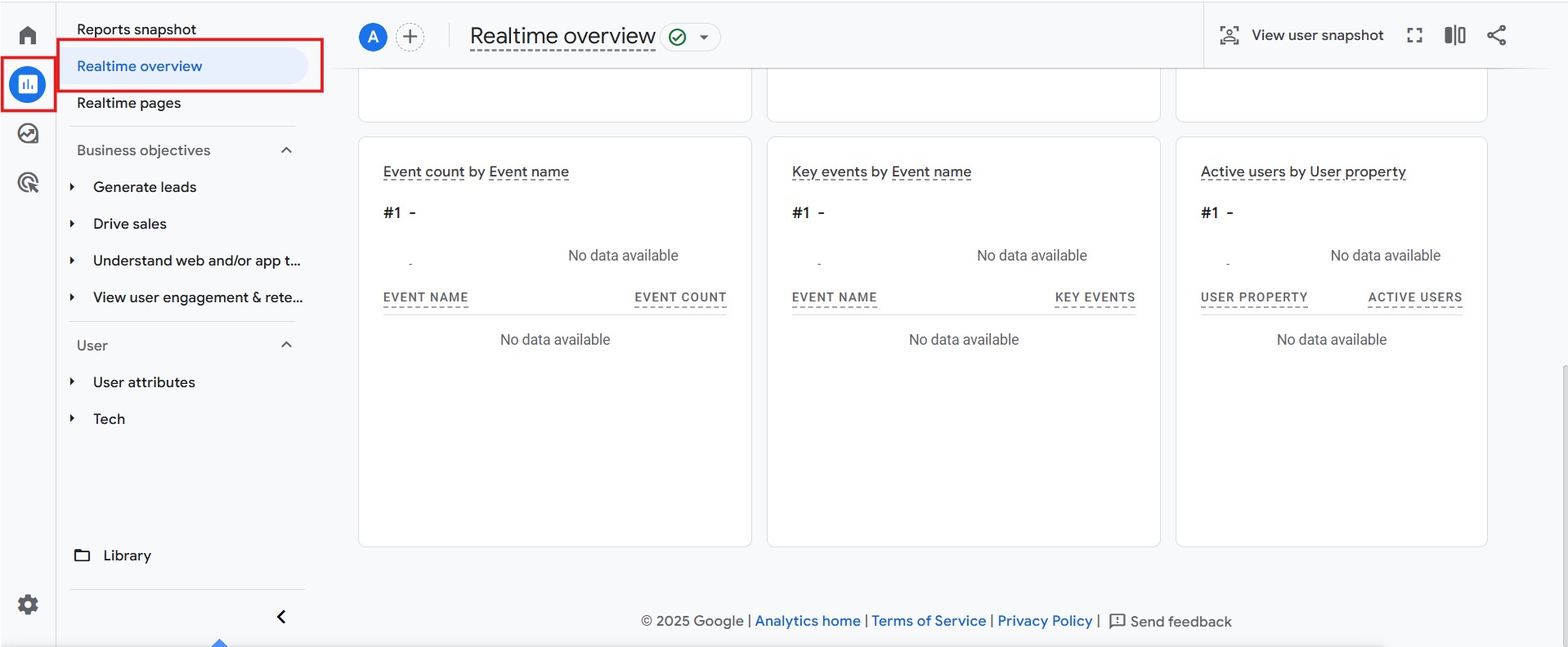
Task: Click the Reports bar chart icon
Action: [28, 84]
